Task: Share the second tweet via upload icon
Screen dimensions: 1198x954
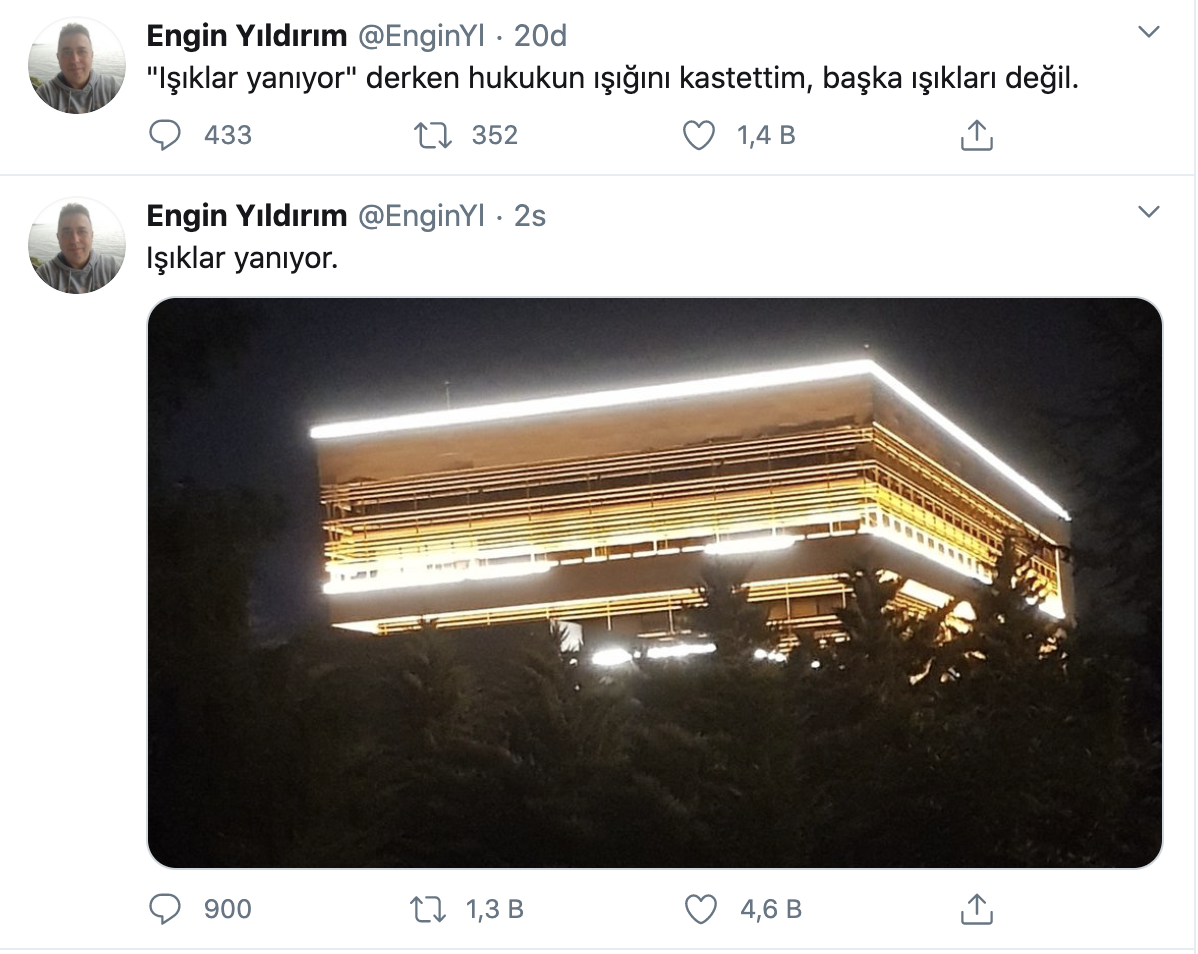Action: [976, 909]
